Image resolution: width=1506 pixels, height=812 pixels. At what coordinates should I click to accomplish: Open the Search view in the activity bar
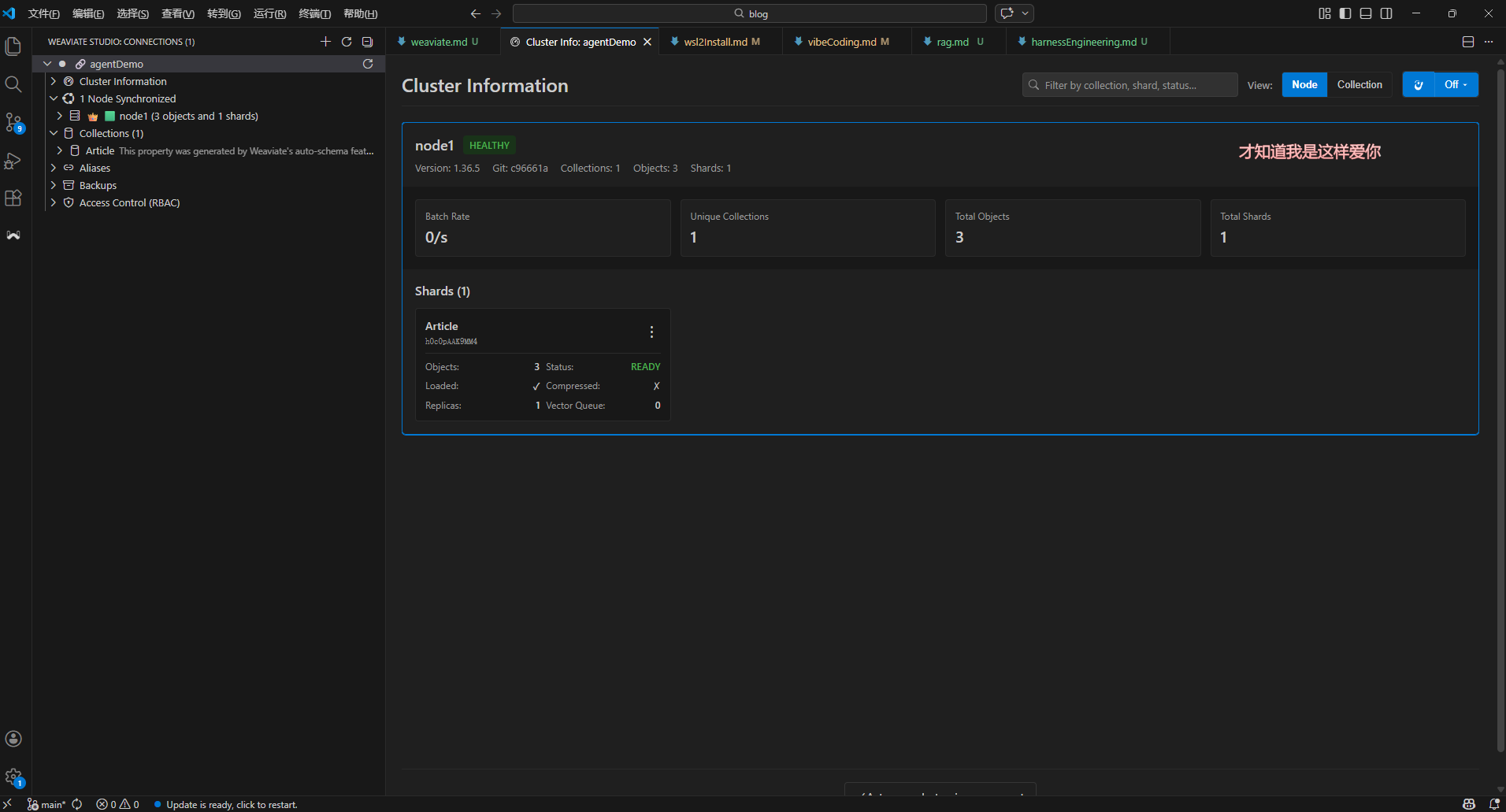tap(13, 84)
